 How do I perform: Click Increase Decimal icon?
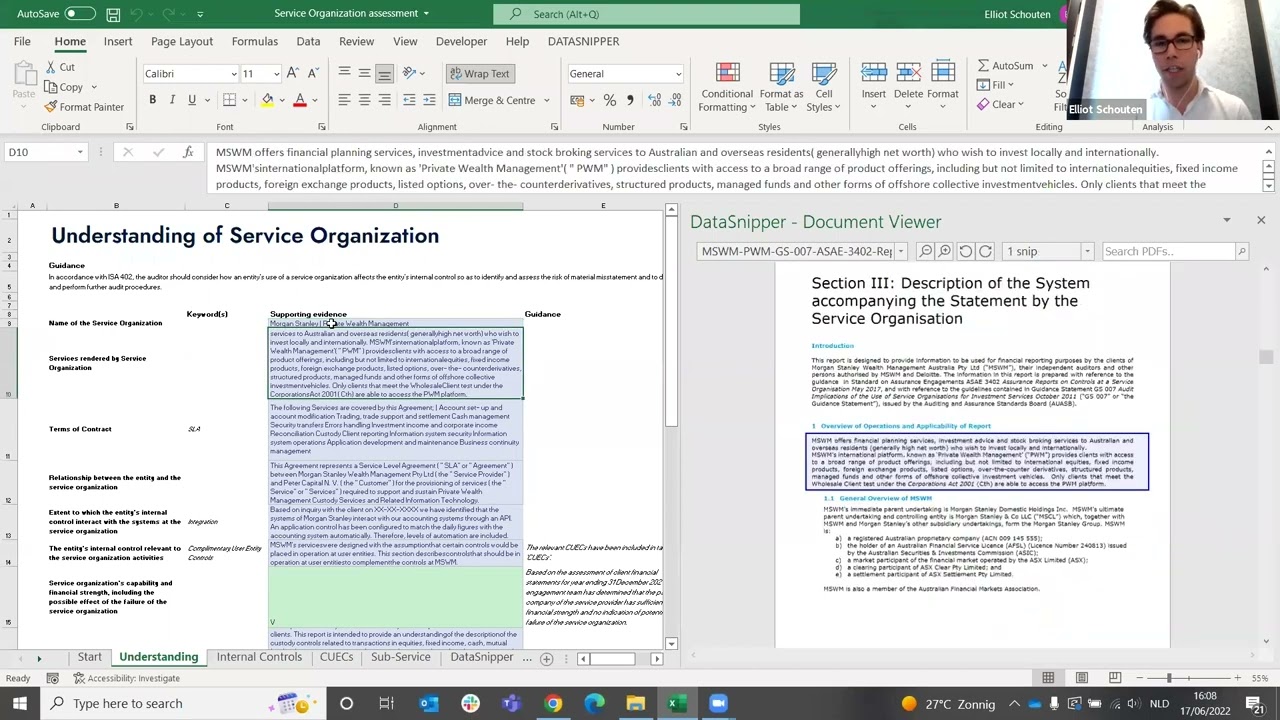[x=654, y=100]
